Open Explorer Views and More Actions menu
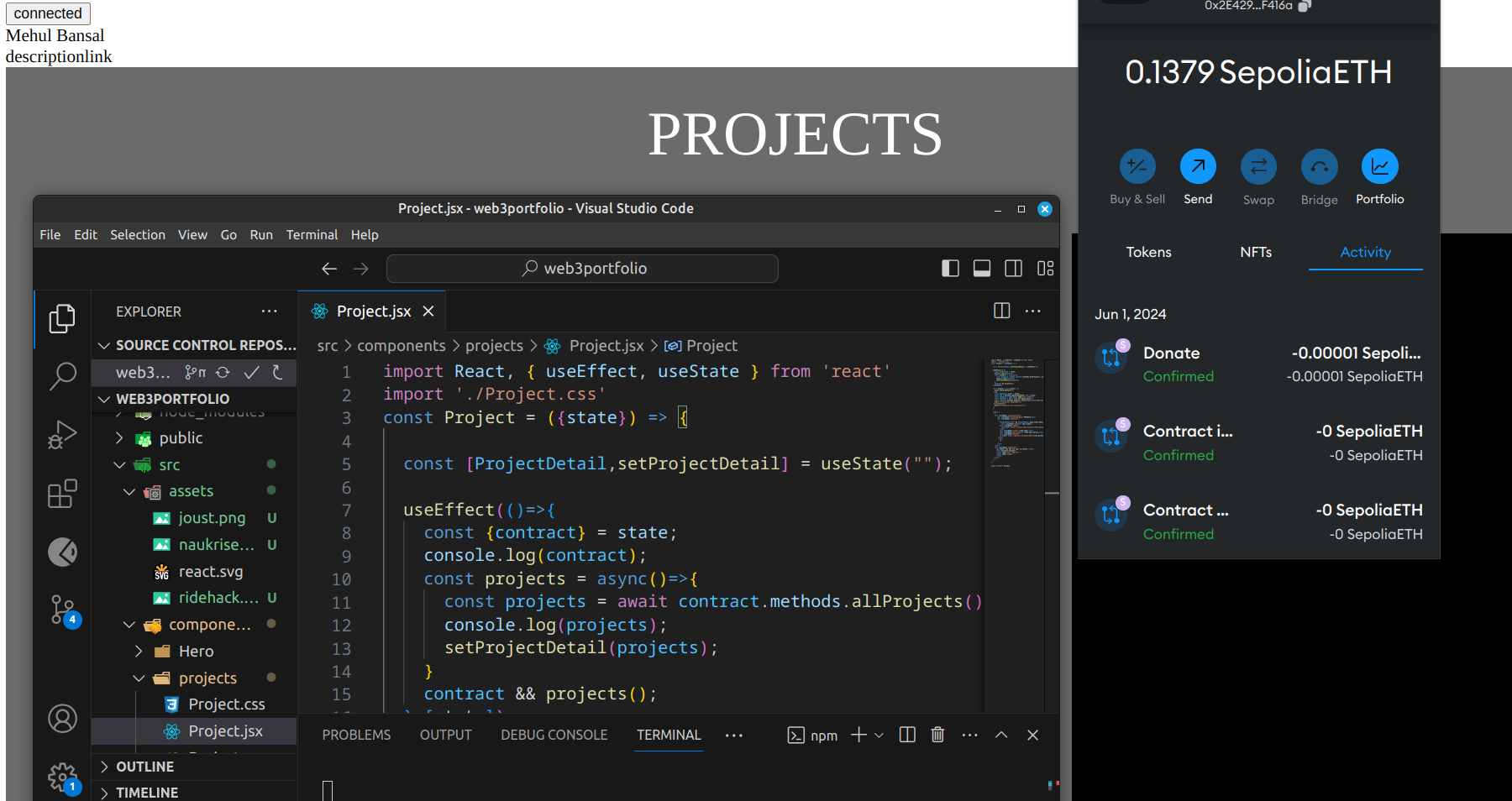The image size is (1512, 801). coord(269,311)
